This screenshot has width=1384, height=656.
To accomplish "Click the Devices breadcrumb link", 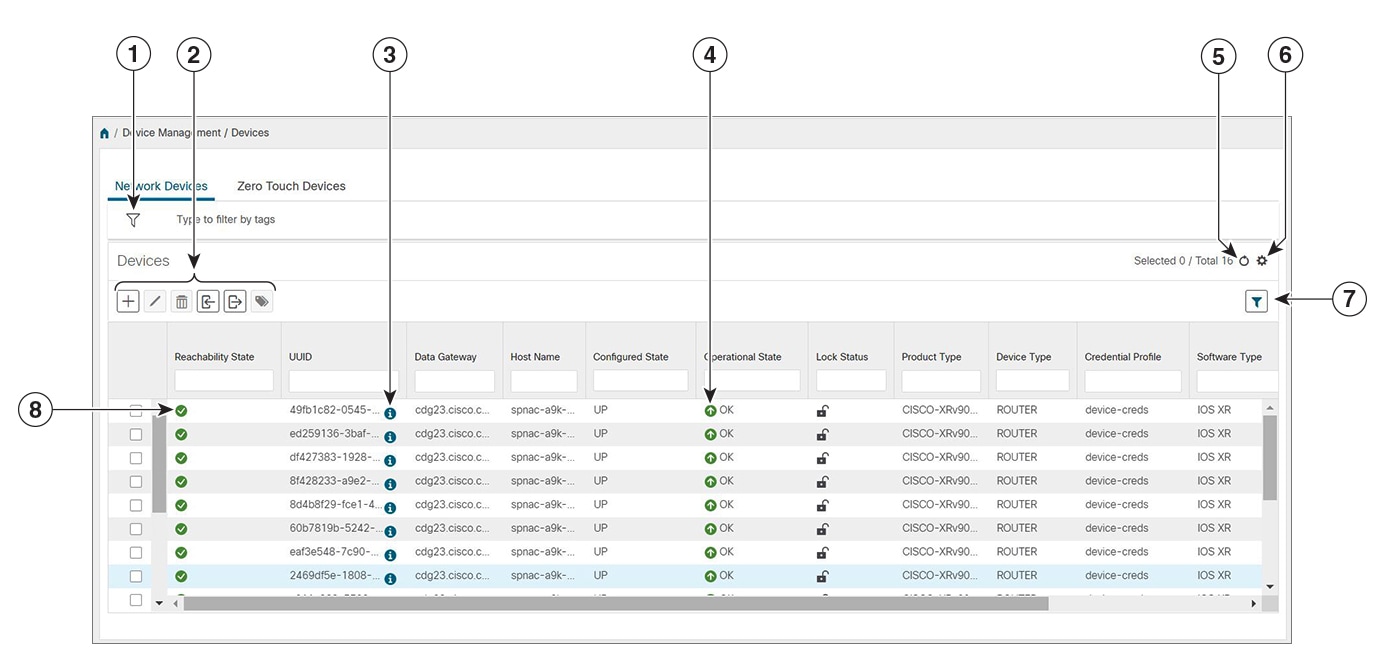I will [x=250, y=132].
